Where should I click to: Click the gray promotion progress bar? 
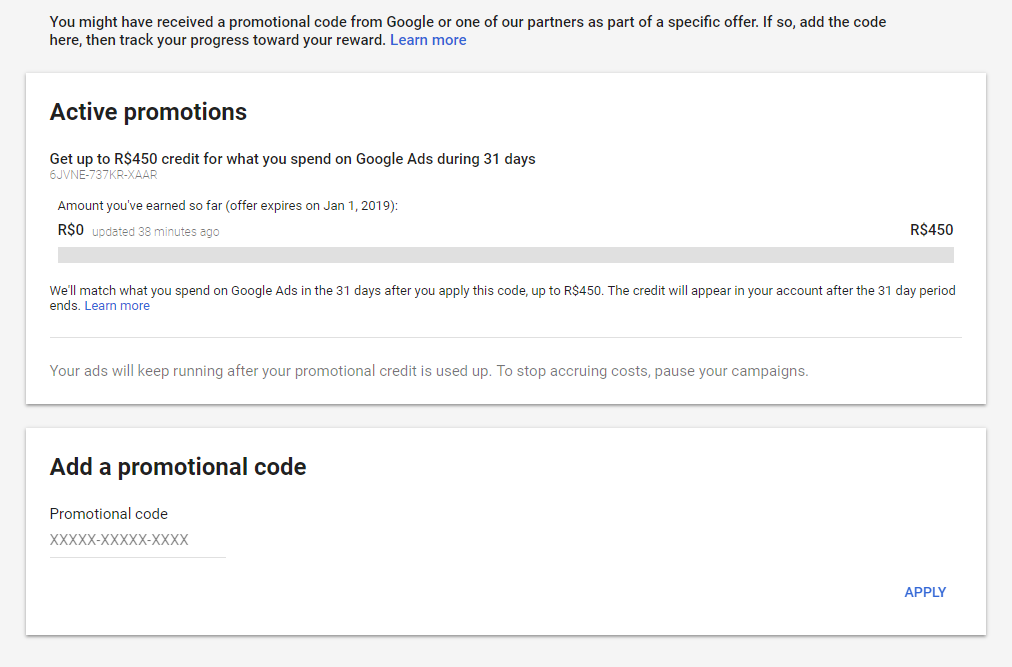505,255
